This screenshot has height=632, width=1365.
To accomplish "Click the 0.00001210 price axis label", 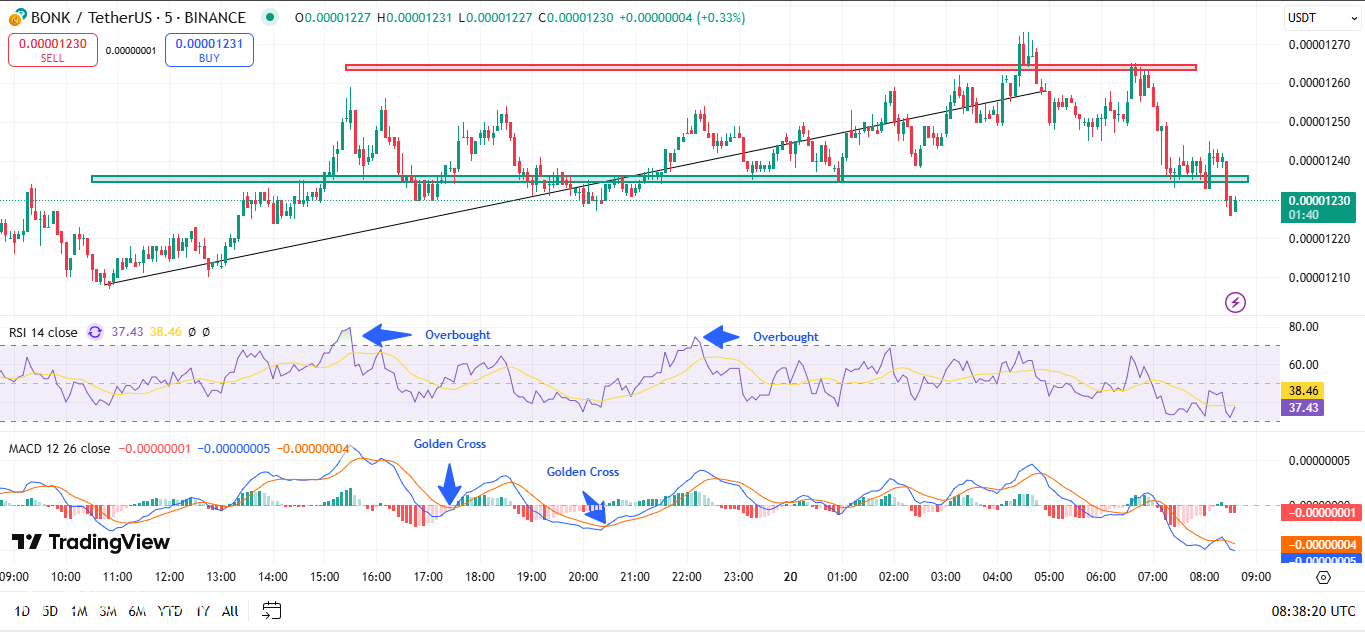I will [1320, 277].
